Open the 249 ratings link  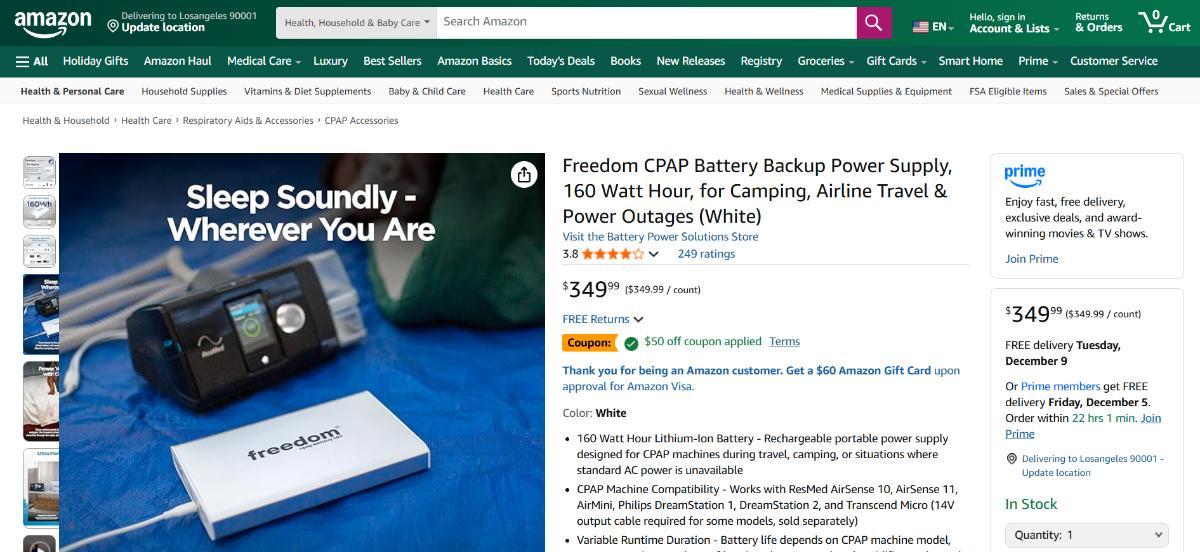pyautogui.click(x=706, y=254)
